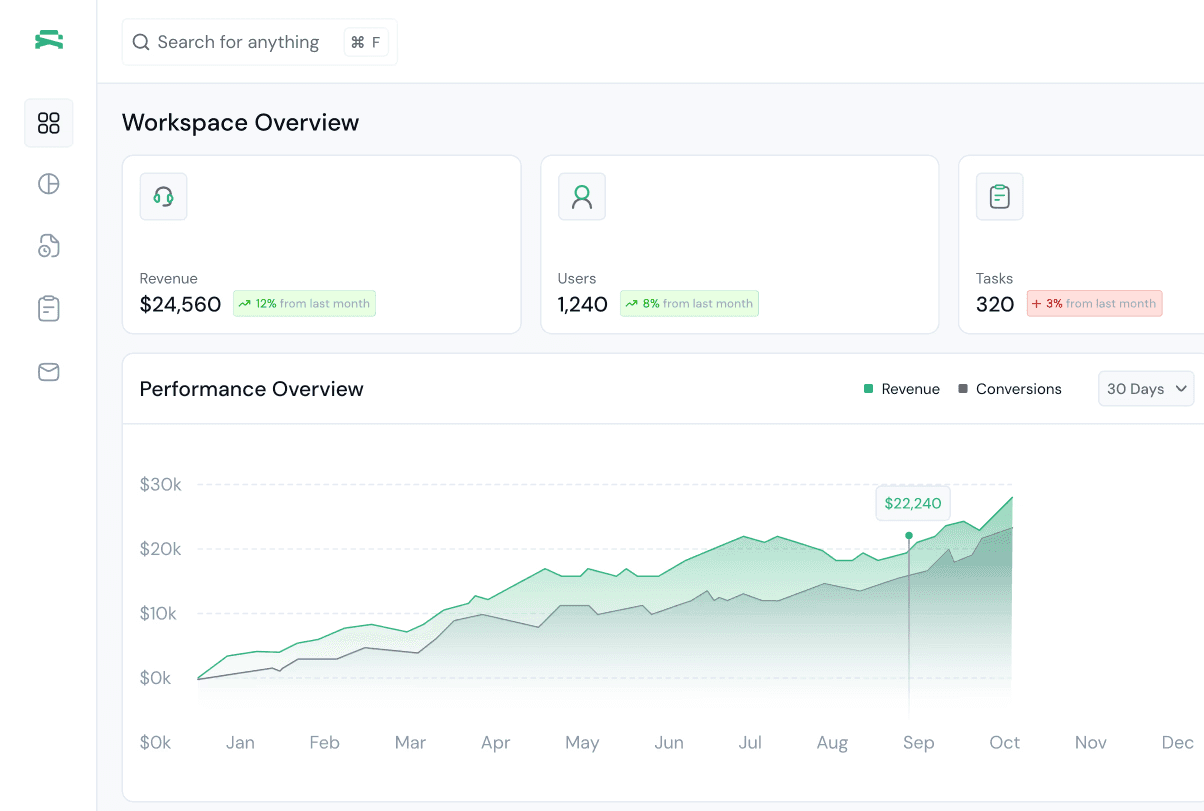Viewport: 1204px width, 811px height.
Task: Click the Performance Overview title
Action: [252, 389]
